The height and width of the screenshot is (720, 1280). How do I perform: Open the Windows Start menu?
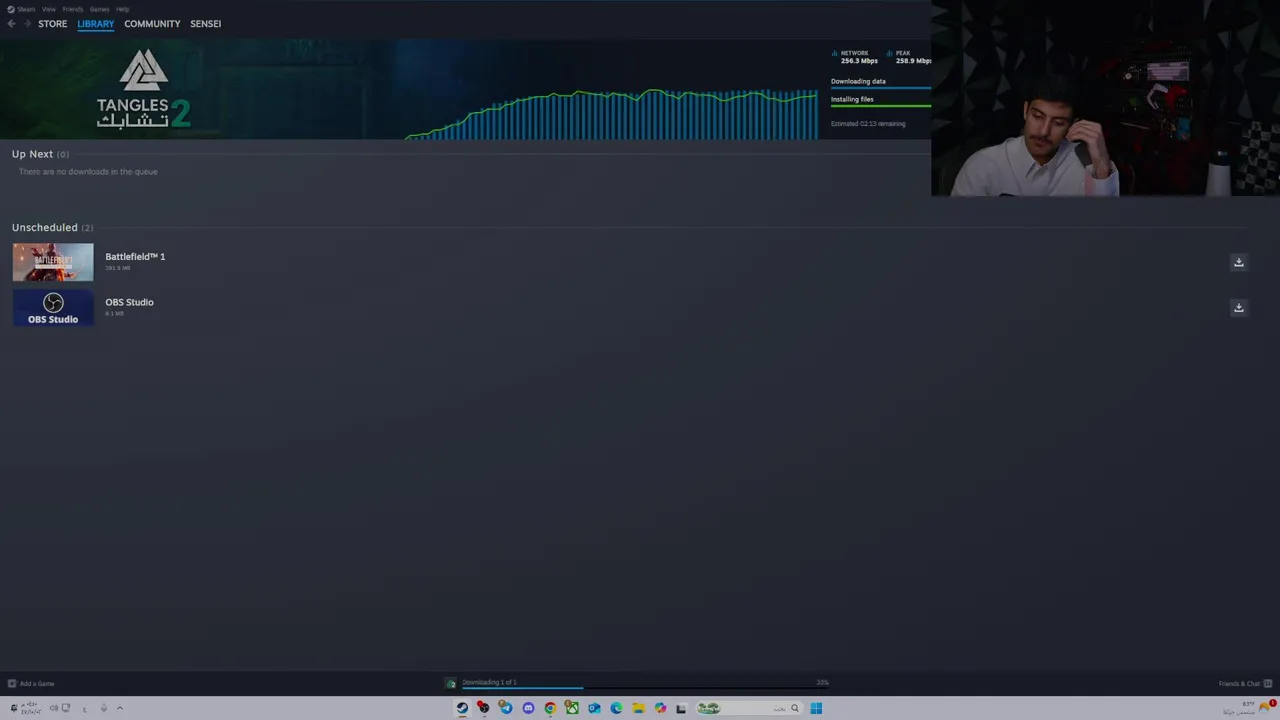coord(816,708)
